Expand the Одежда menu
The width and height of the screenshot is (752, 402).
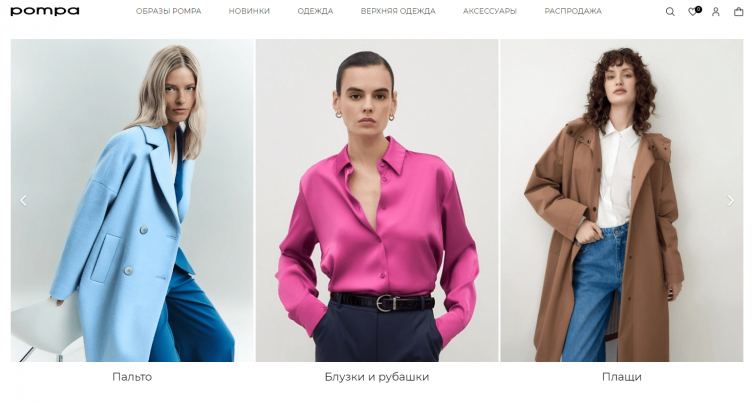315,11
